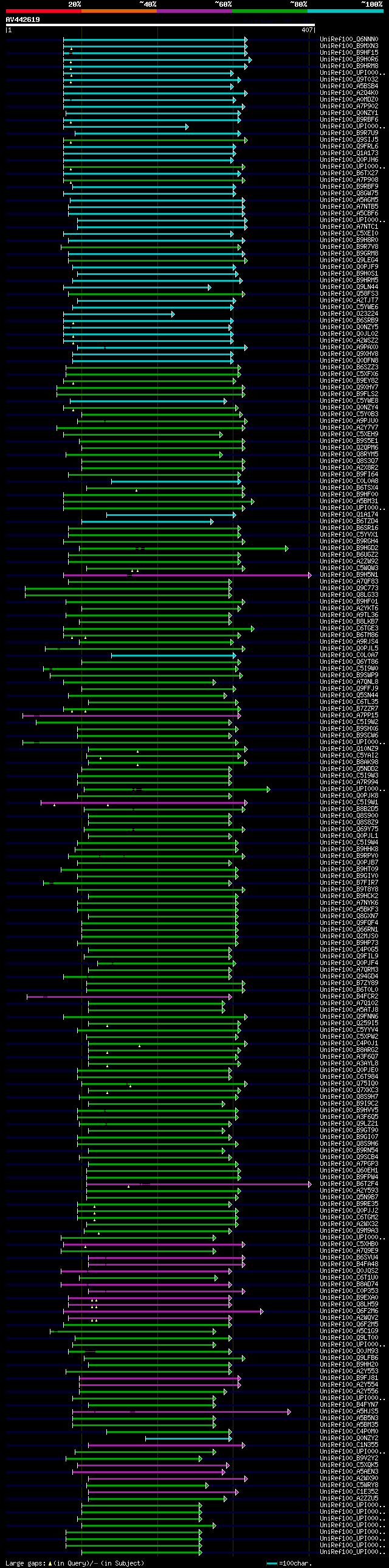Select hit label UniRef100_B8AK98
The image size is (389, 1568).
click(349, 762)
